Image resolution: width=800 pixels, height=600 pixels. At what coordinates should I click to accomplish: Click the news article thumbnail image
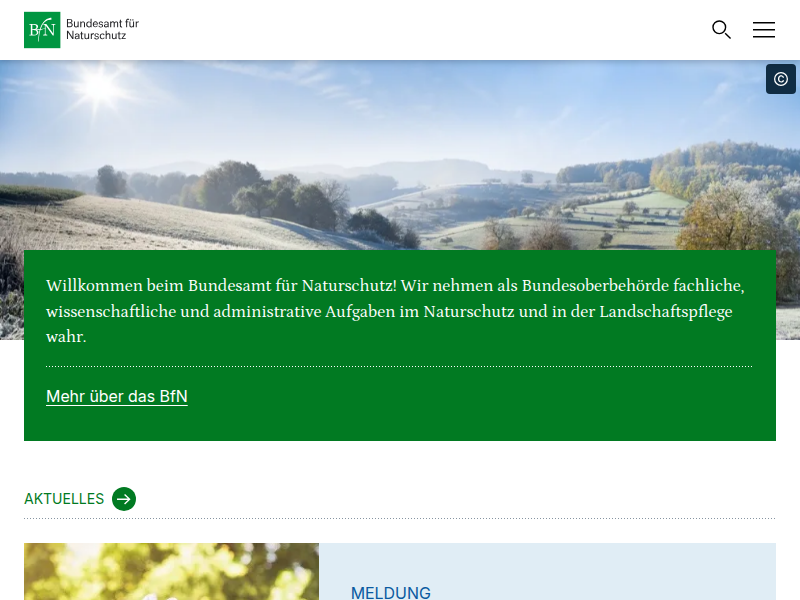click(x=171, y=572)
